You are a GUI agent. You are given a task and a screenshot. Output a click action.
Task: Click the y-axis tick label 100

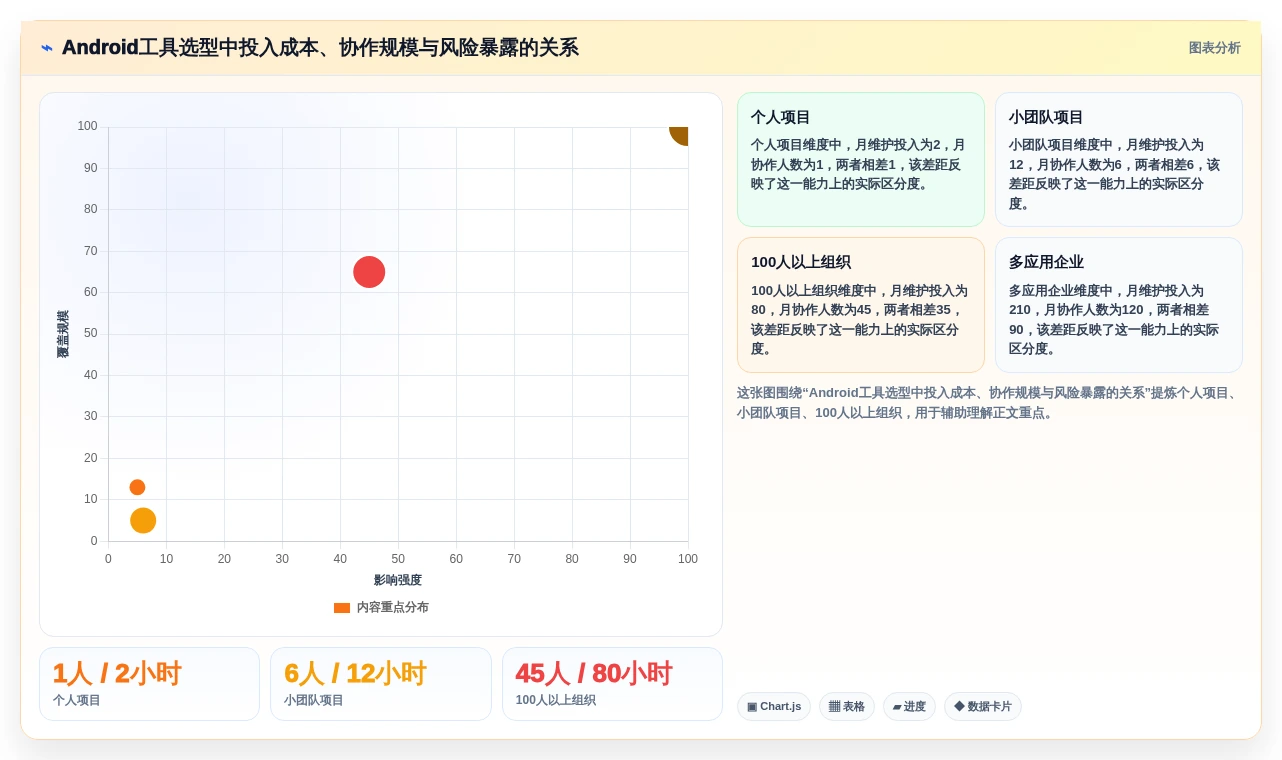pyautogui.click(x=87, y=126)
